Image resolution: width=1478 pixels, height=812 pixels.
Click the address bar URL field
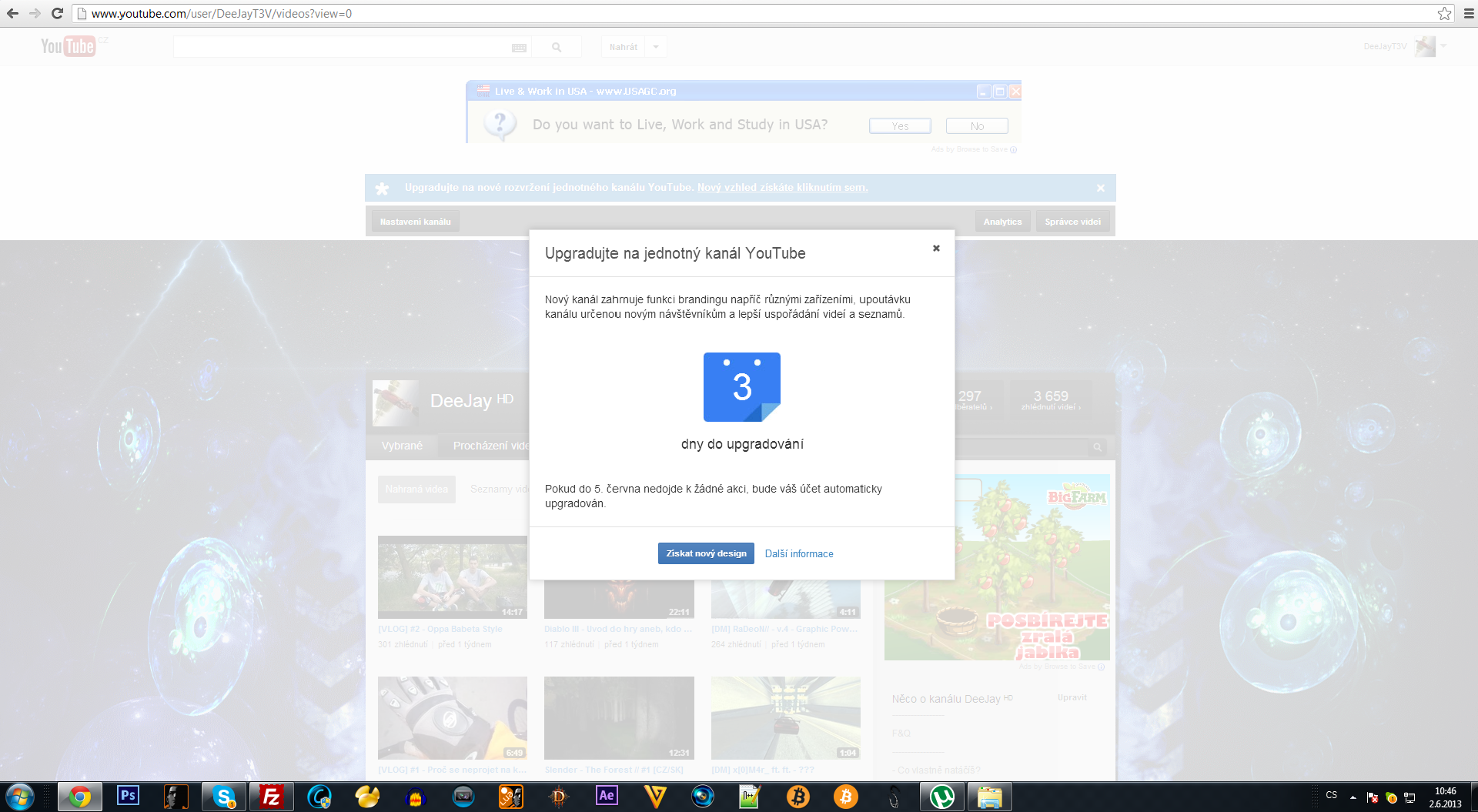coord(754,13)
